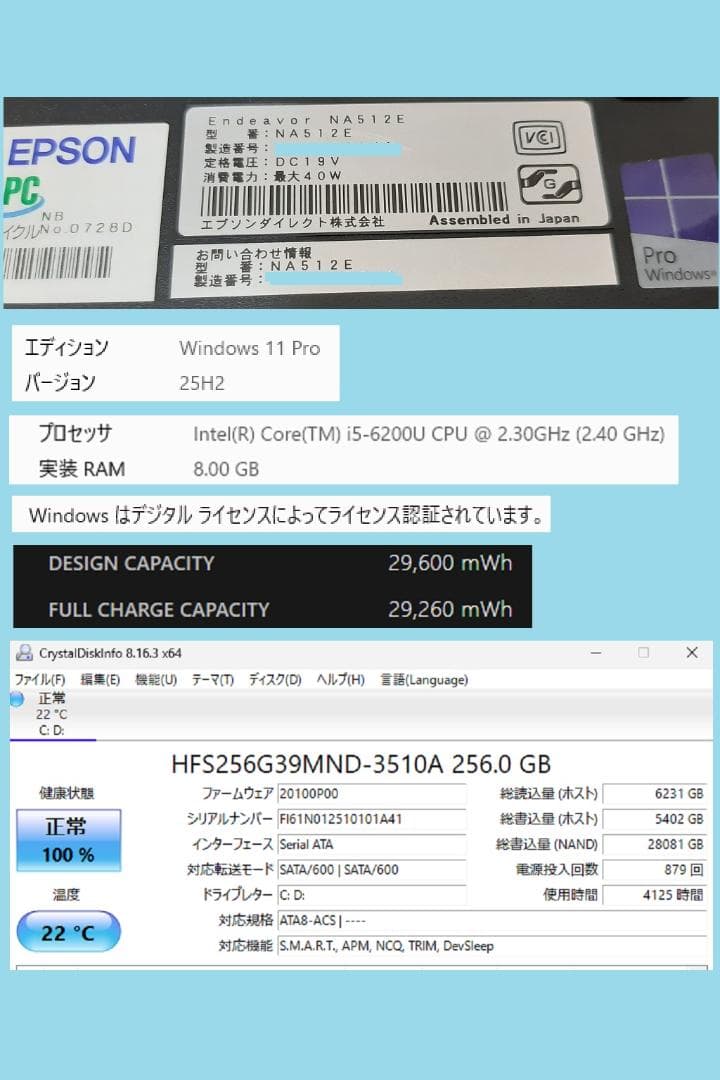The width and height of the screenshot is (720, 1080).
Task: Click the 正常 status text above 22 °C
Action: (x=52, y=698)
